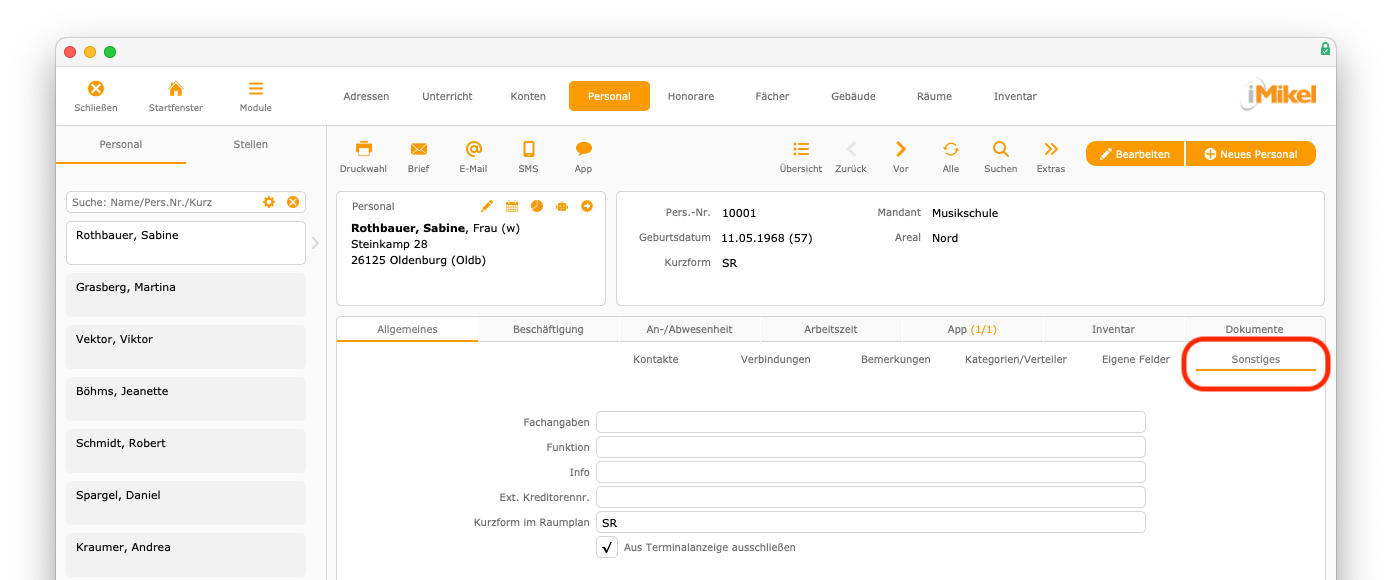Screen dimensions: 1392x580
Task: Click the Neues Personal button
Action: point(1251,154)
